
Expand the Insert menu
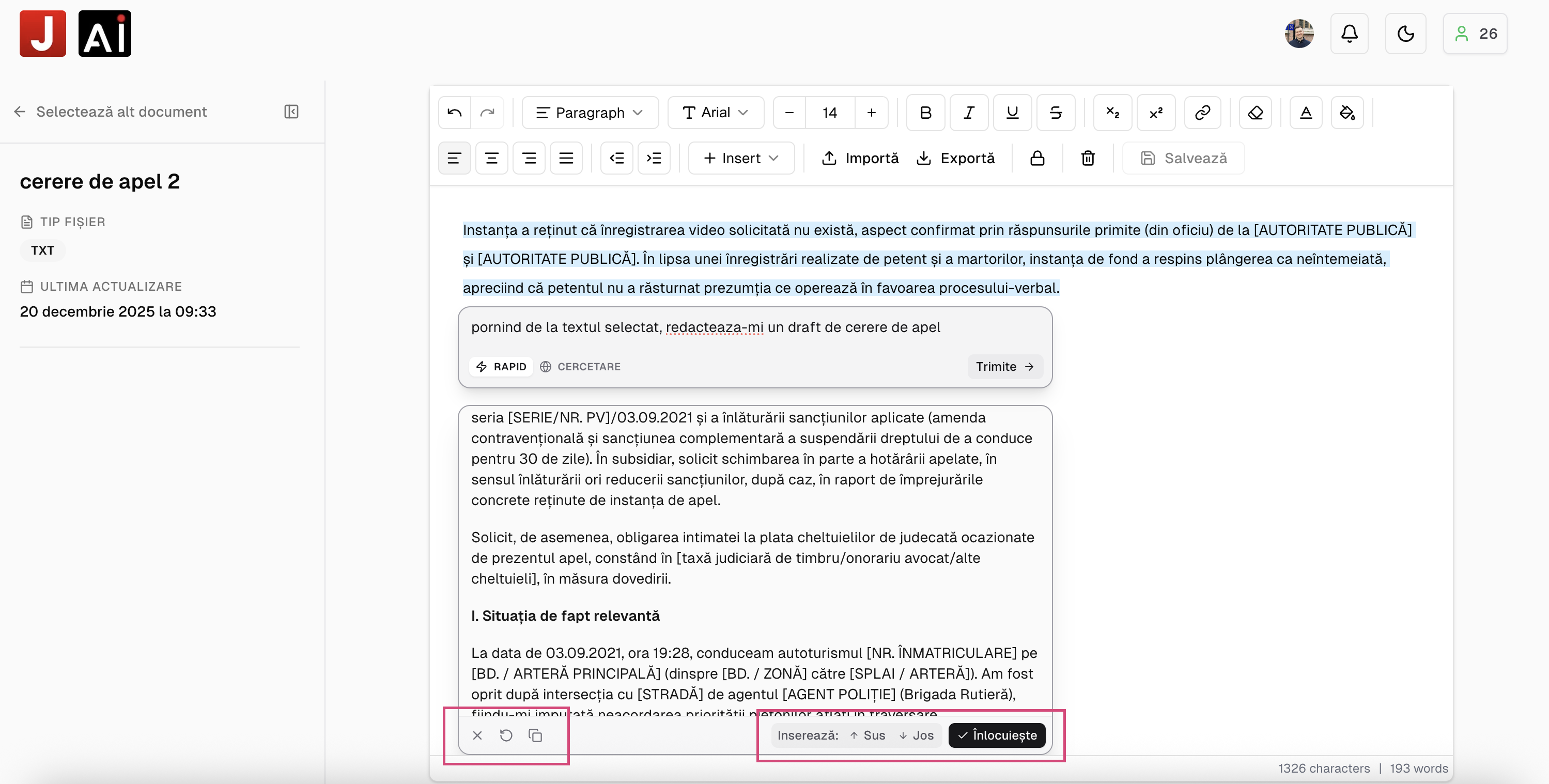[741, 158]
